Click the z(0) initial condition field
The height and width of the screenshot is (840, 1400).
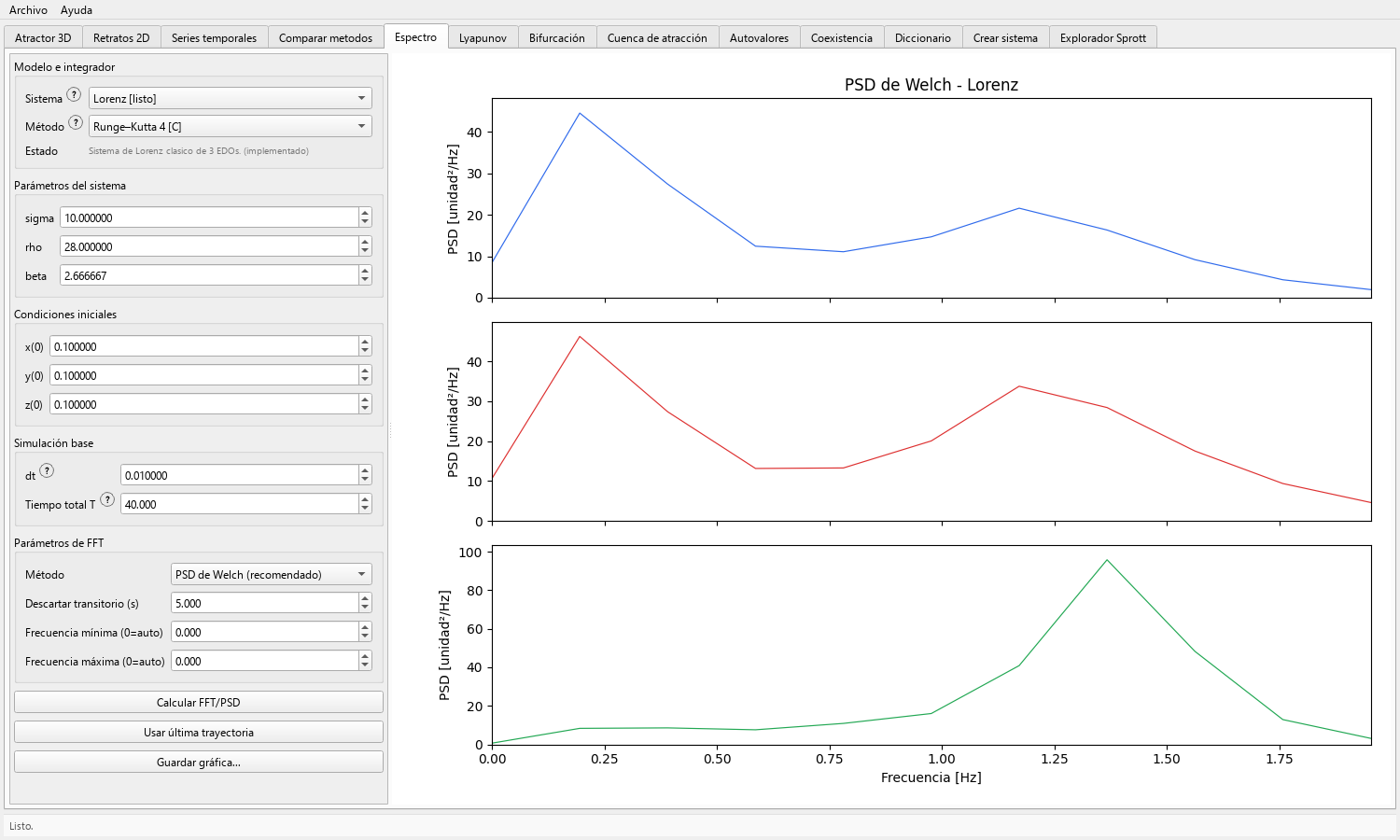tap(203, 404)
